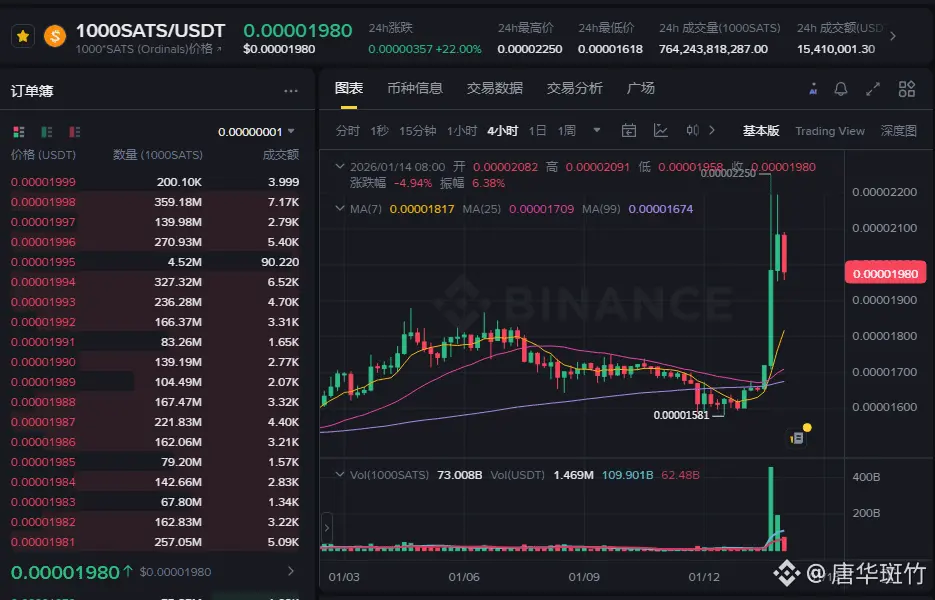Open the last price row arrow in order book
The width and height of the screenshot is (935, 600).
[x=291, y=571]
